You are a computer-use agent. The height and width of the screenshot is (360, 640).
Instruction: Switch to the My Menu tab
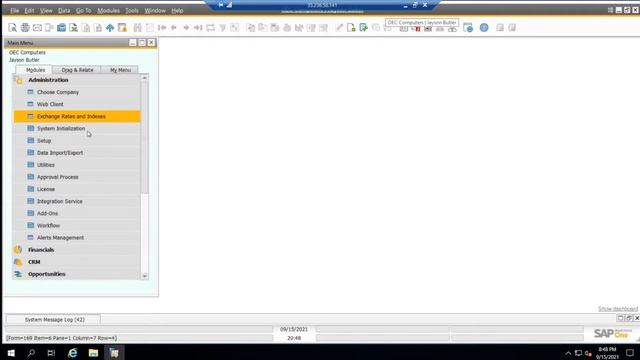(x=120, y=70)
